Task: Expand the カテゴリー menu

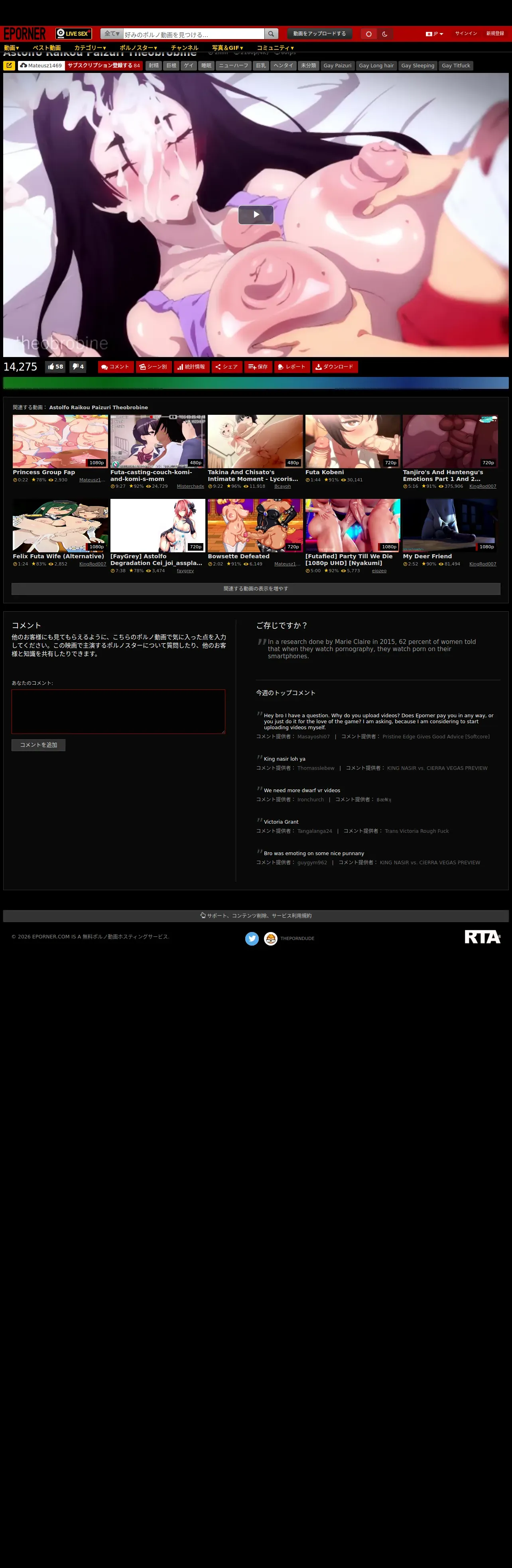Action: click(90, 47)
